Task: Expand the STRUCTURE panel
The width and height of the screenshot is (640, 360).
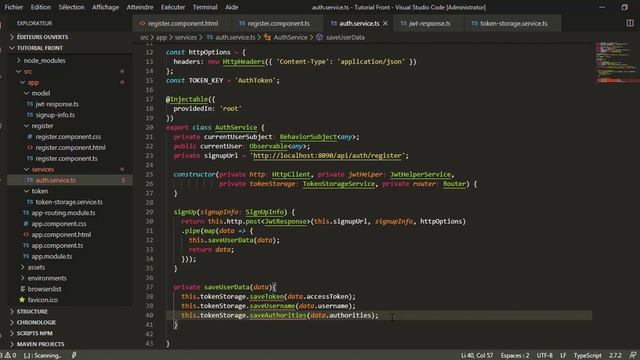Action: [x=32, y=311]
